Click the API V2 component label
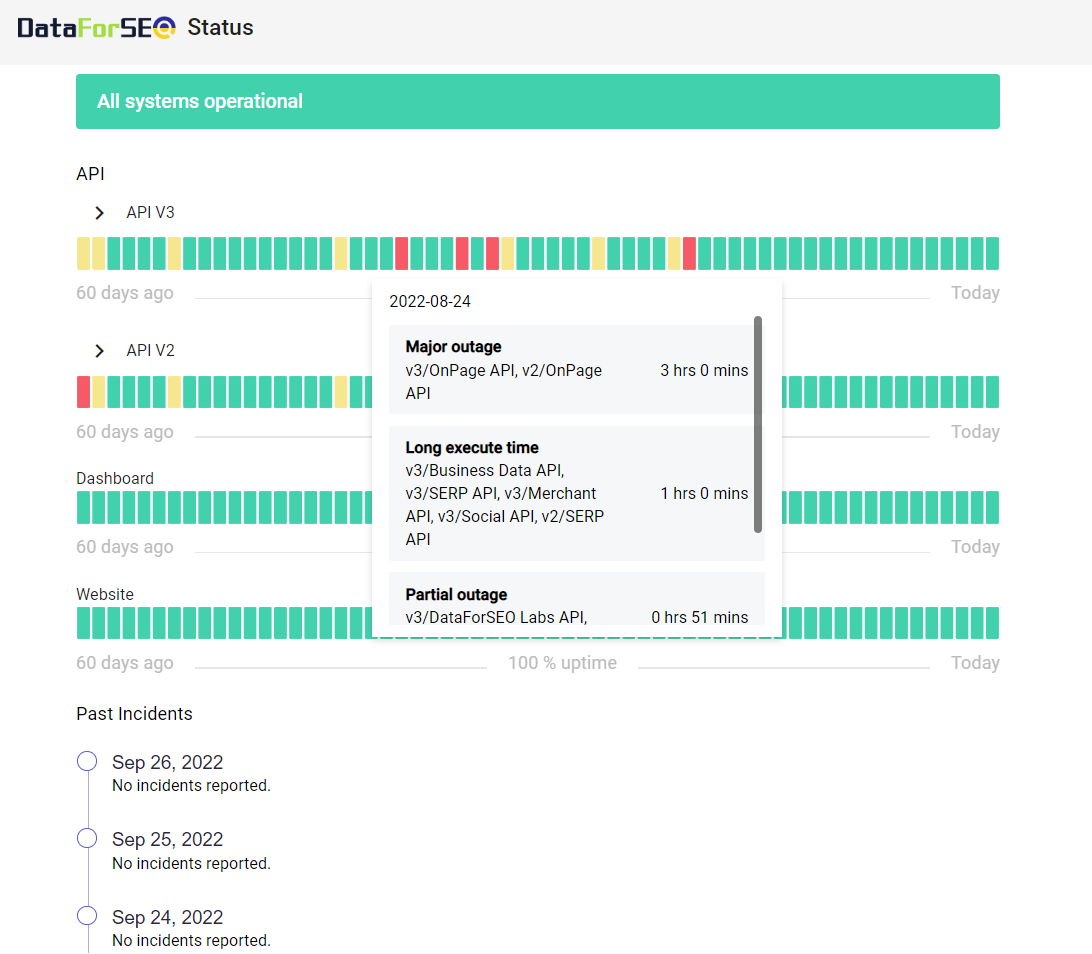Screen dimensions: 1092x954 [x=150, y=350]
